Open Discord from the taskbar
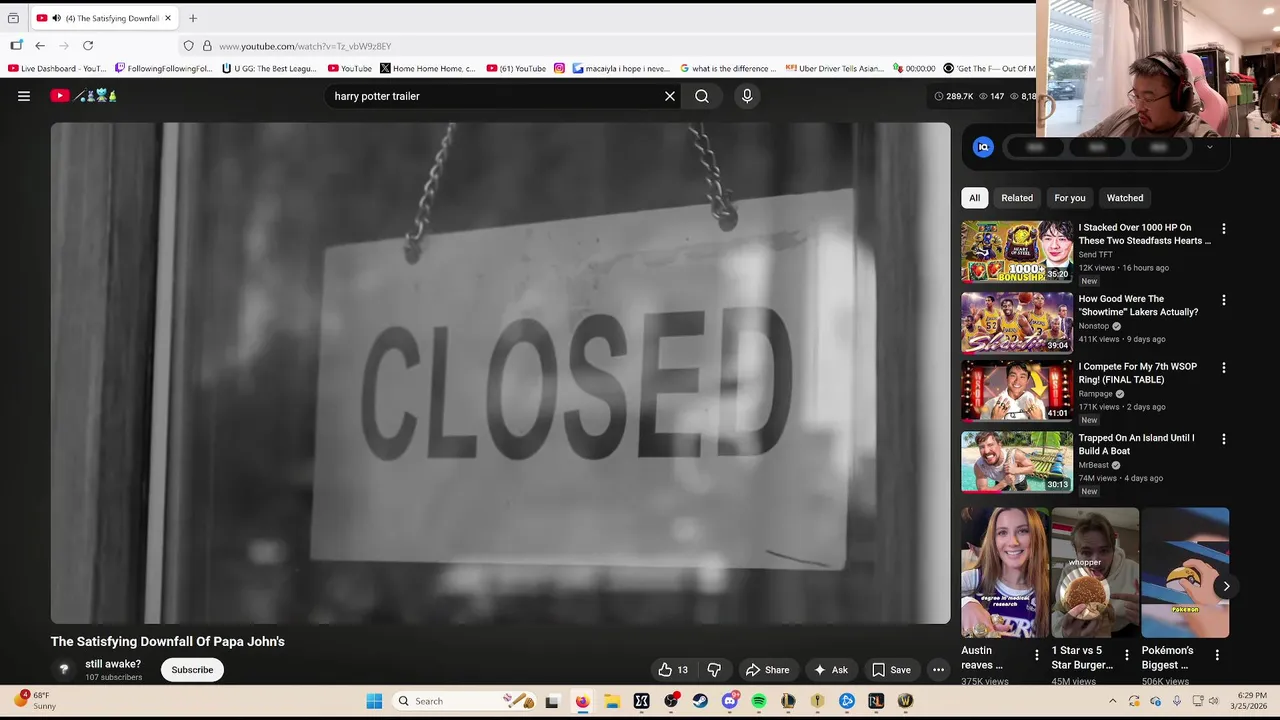Viewport: 1280px width, 720px height. click(x=730, y=701)
